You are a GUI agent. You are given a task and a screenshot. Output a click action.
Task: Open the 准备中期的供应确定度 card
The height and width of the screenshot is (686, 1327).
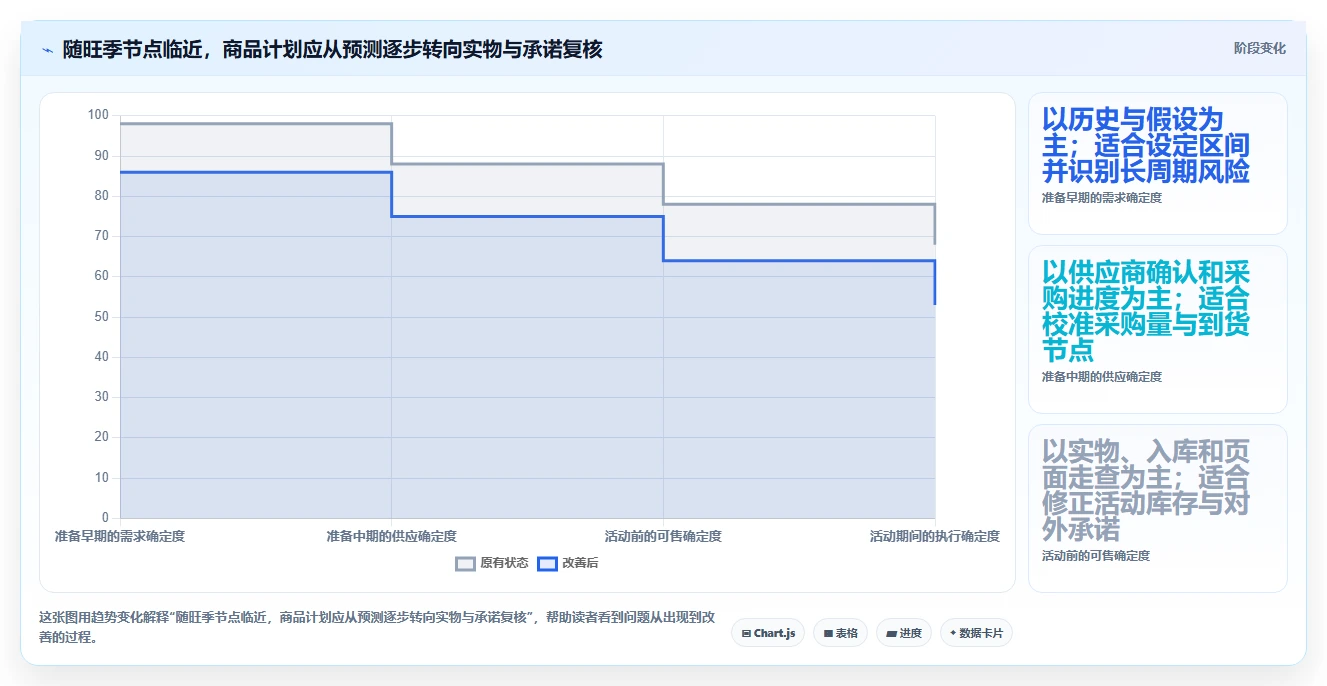tap(1157, 330)
